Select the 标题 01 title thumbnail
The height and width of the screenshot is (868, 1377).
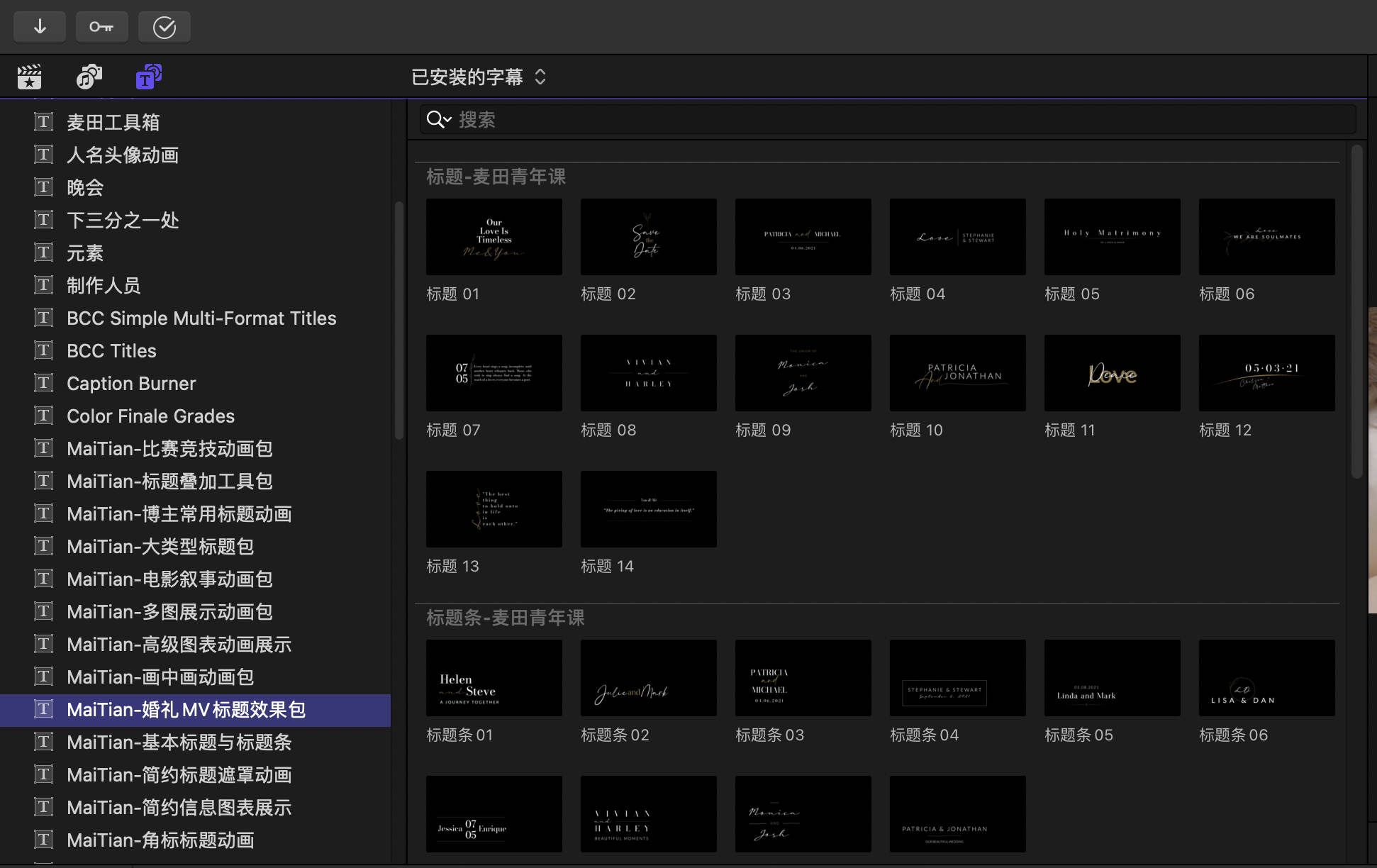[494, 237]
